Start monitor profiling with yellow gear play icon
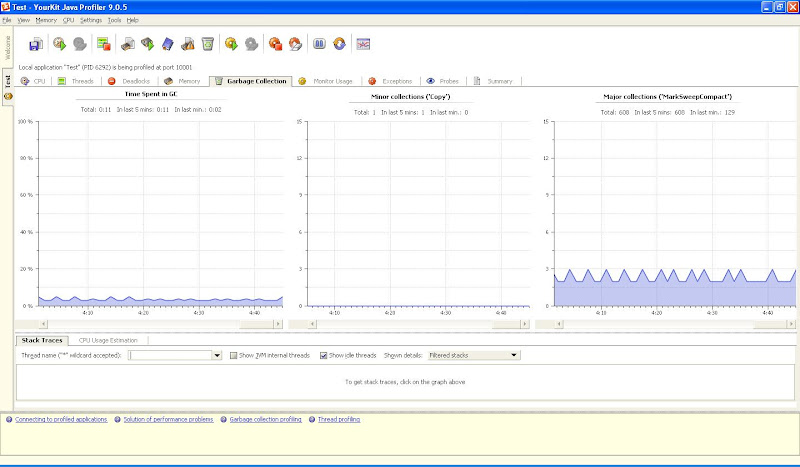 (x=232, y=44)
